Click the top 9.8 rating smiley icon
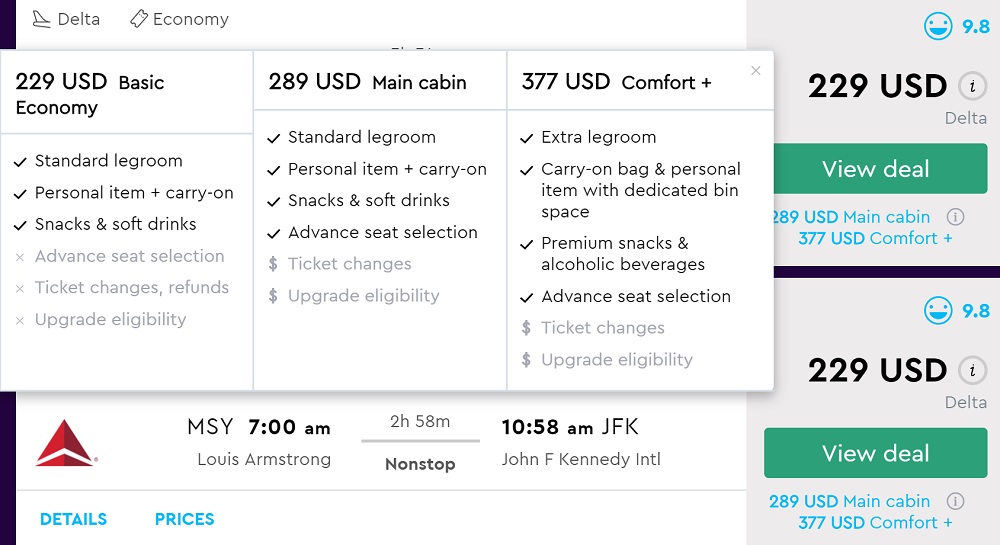1000x545 pixels. [938, 27]
